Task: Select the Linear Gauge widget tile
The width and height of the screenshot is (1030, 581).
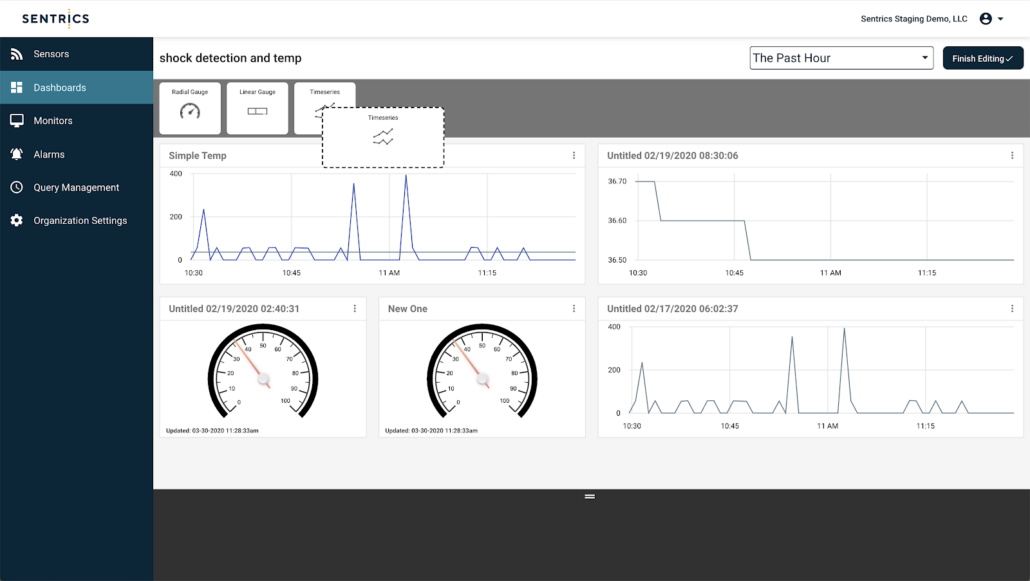Action: 258,108
